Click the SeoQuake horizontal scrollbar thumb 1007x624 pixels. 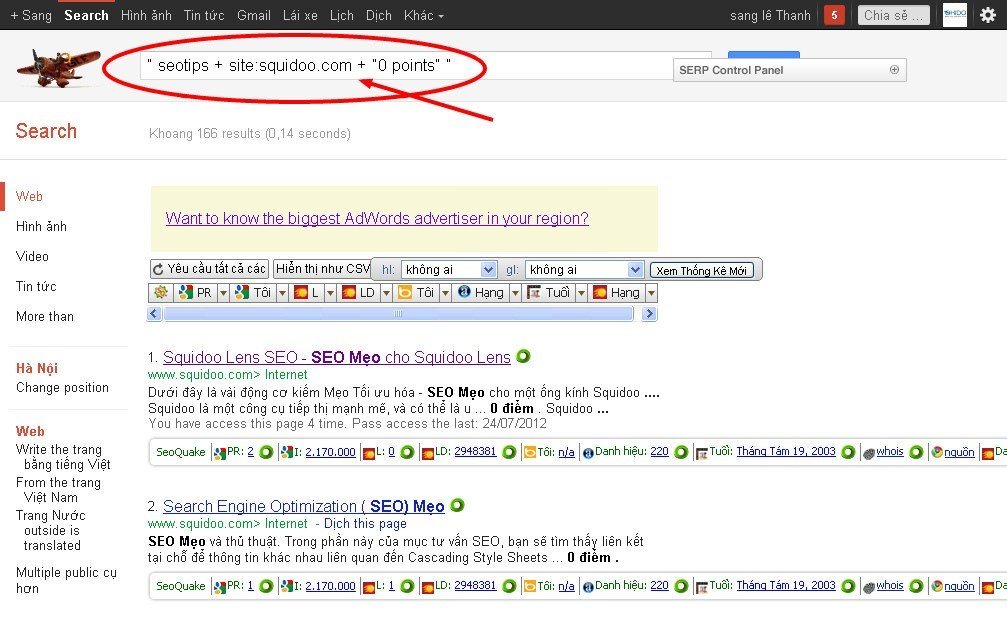[x=398, y=313]
